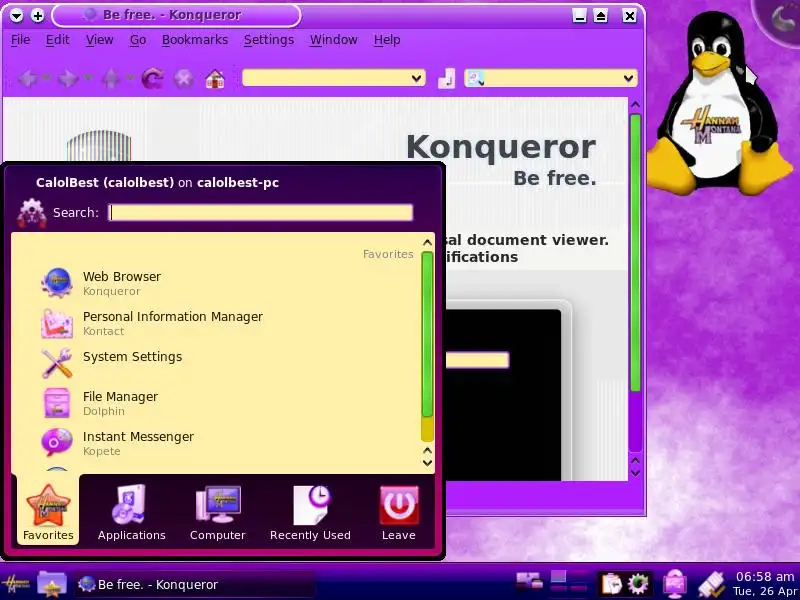Open the Help menu
The height and width of the screenshot is (600, 800).
click(x=387, y=40)
